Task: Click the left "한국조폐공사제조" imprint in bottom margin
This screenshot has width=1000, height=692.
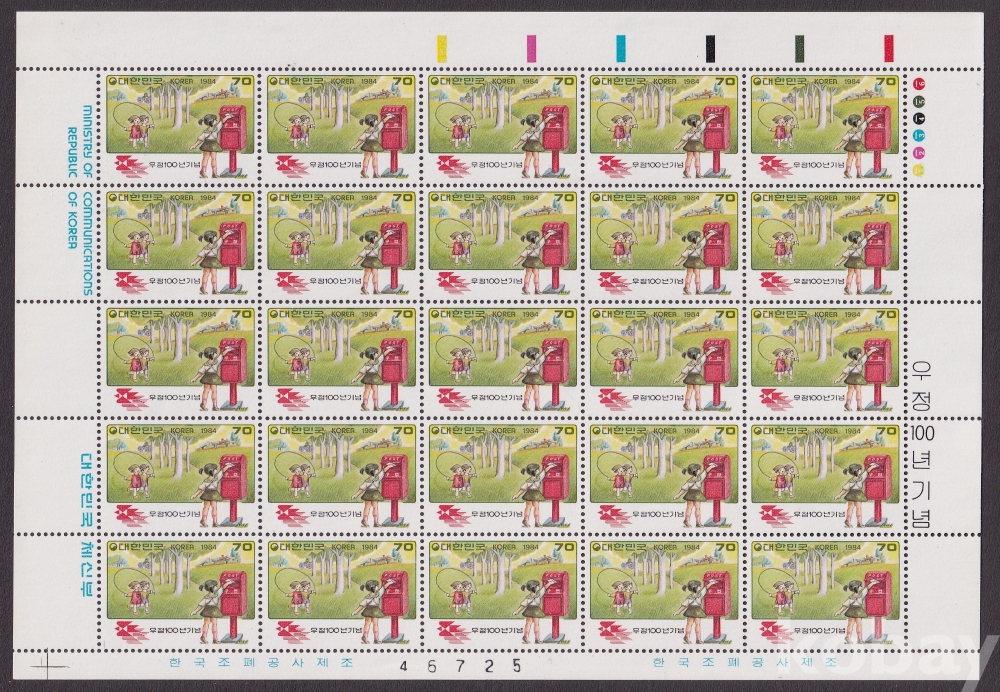Action: [x=261, y=663]
